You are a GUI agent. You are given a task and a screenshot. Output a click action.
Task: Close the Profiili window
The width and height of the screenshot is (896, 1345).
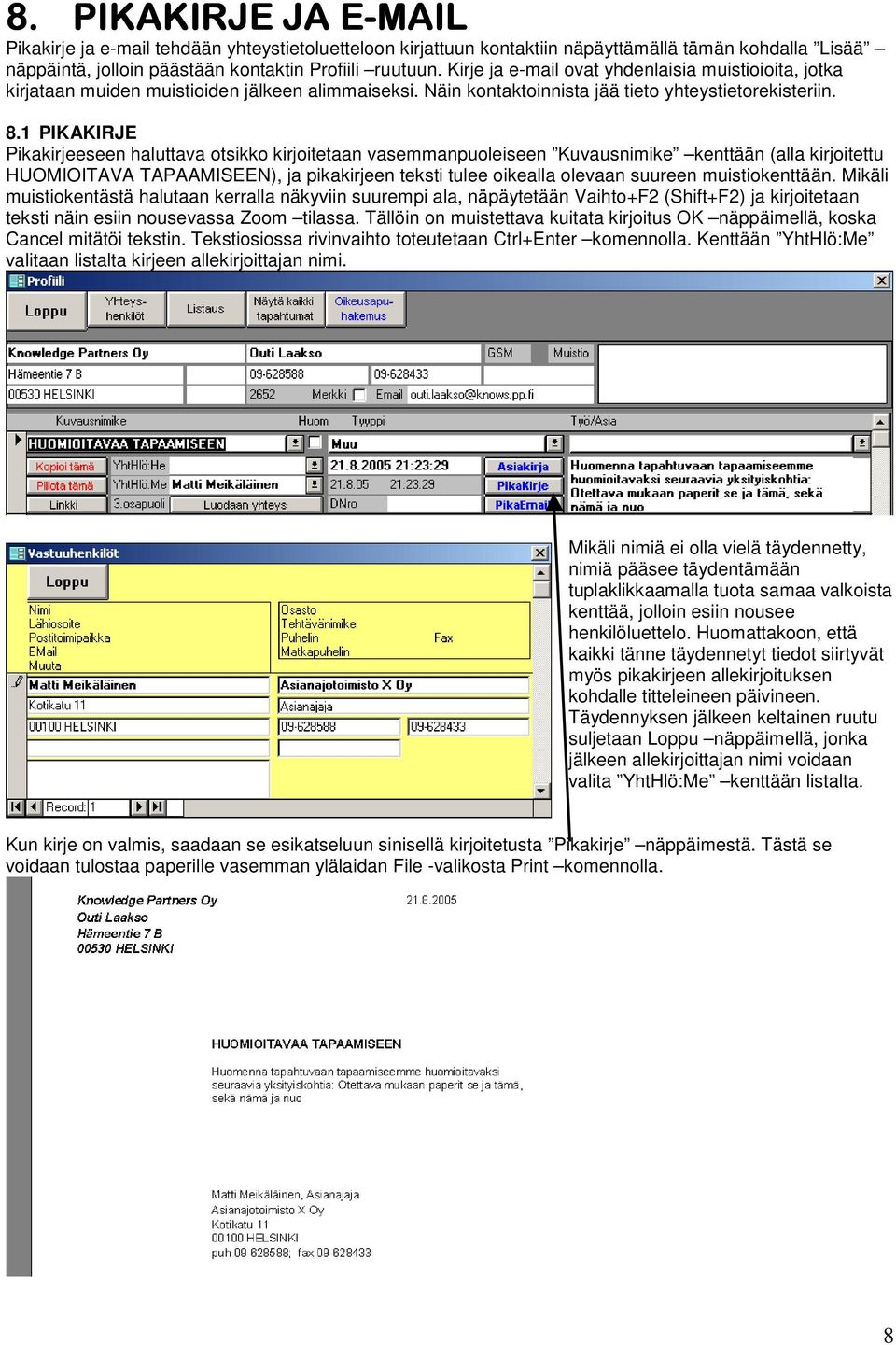point(882,281)
